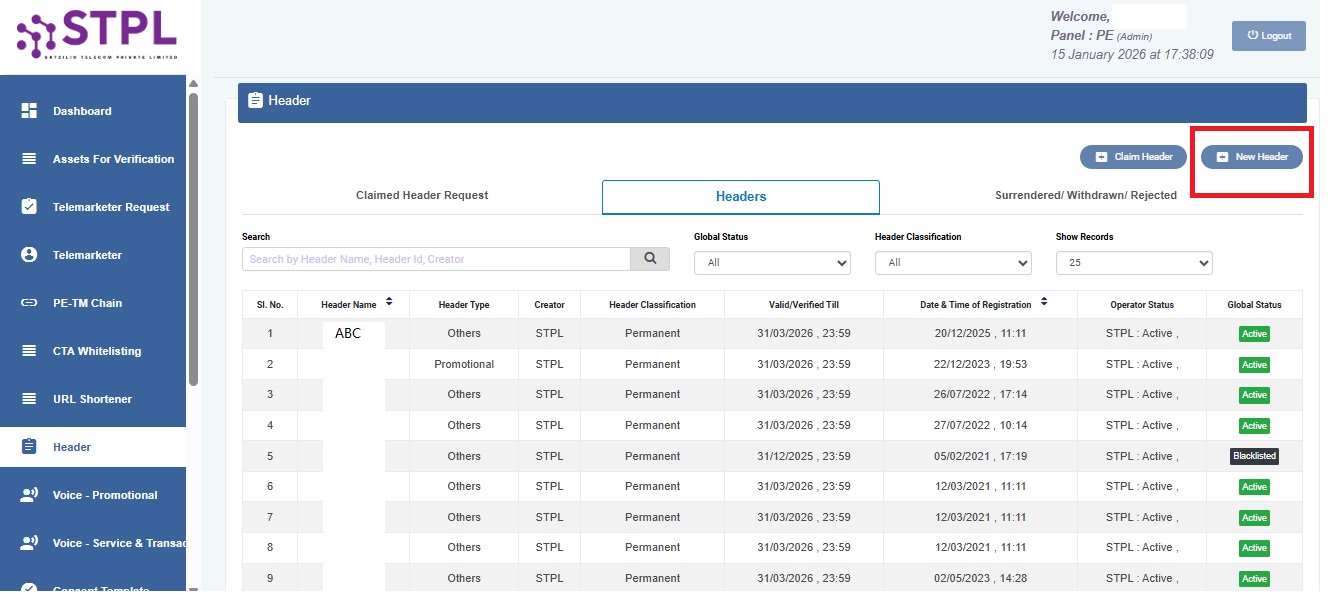Screen dimensions: 1328x606
Task: Click the Logout button
Action: tap(1268, 35)
